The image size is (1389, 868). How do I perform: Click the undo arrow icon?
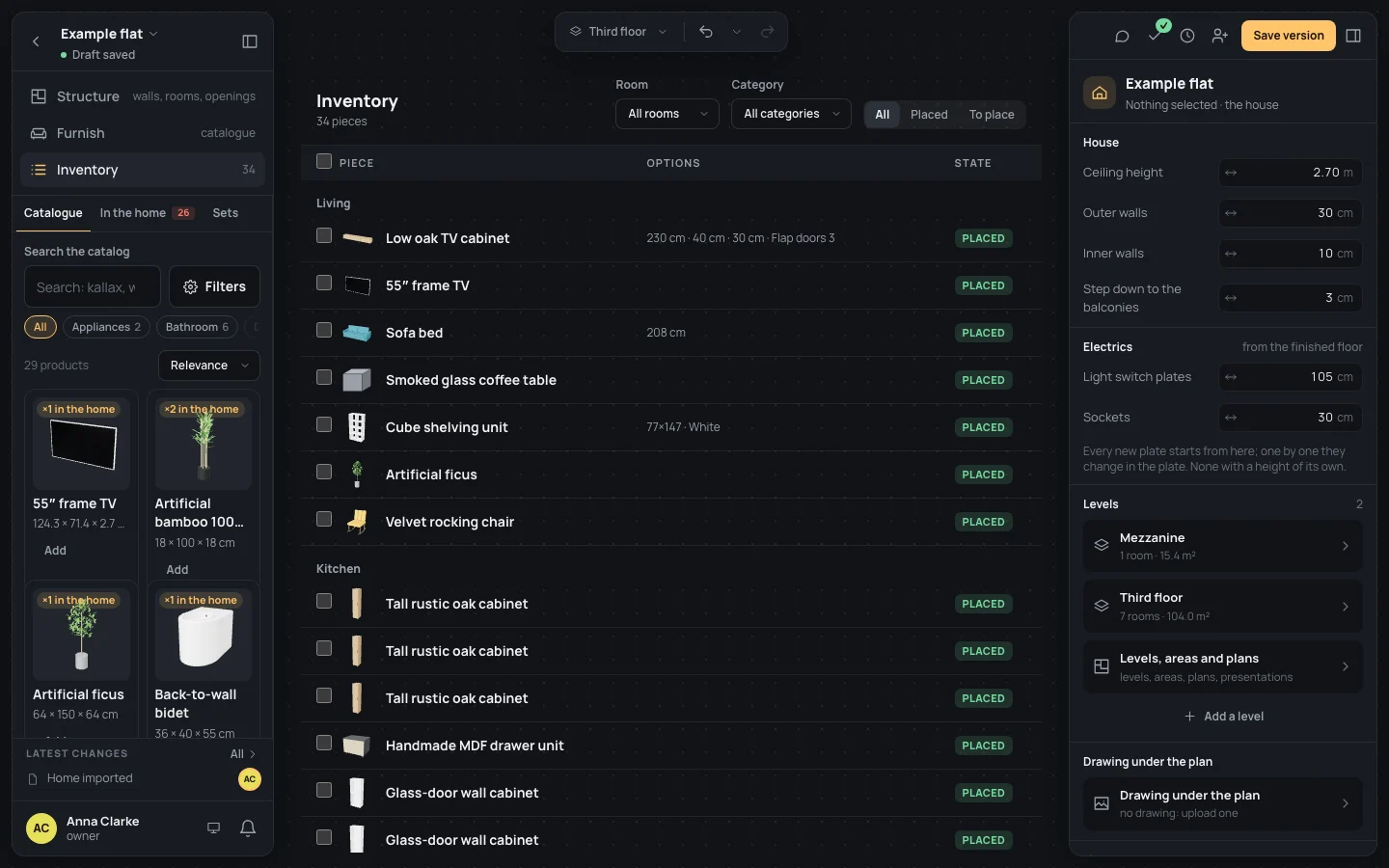[x=706, y=32]
